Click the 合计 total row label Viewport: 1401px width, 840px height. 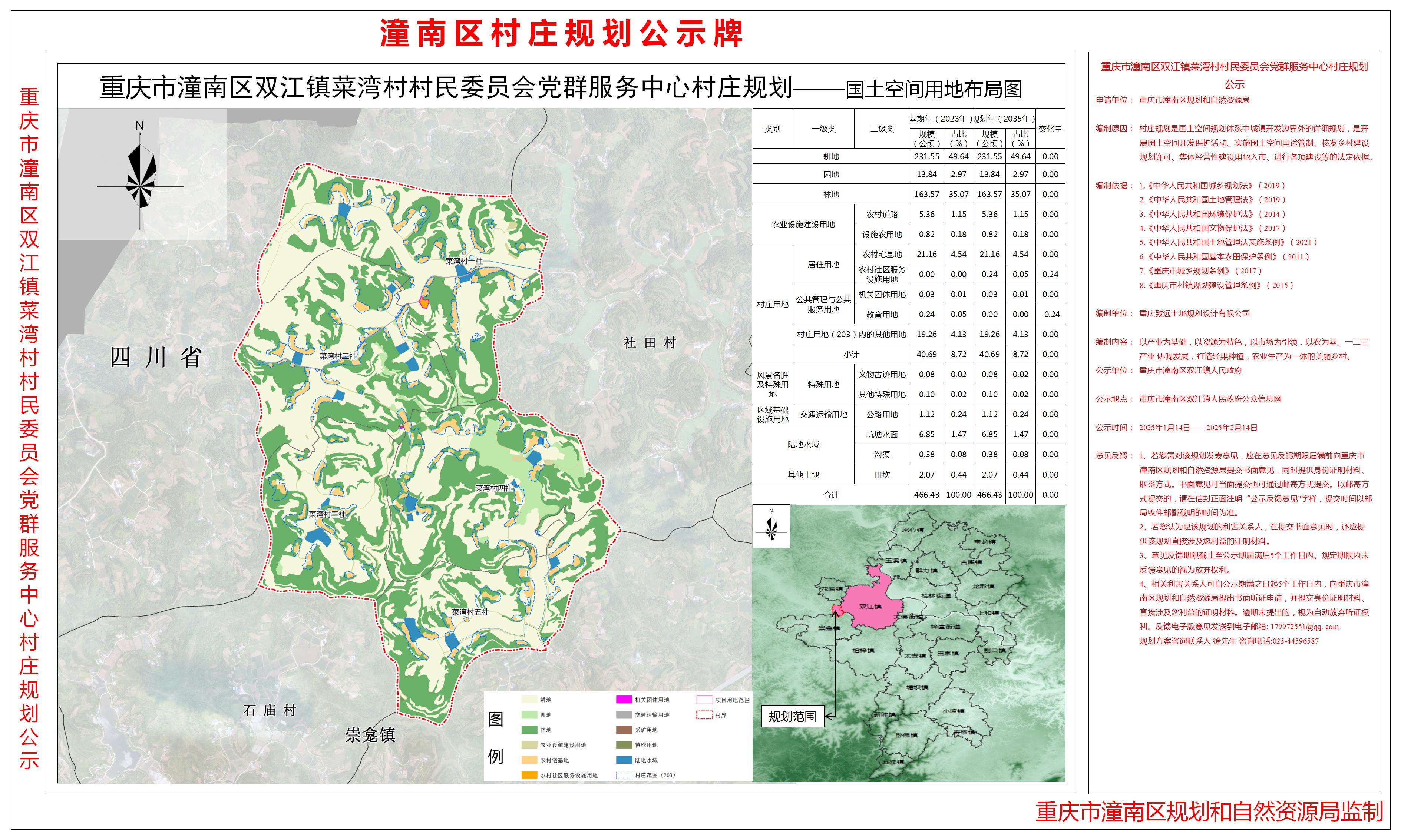pos(831,495)
